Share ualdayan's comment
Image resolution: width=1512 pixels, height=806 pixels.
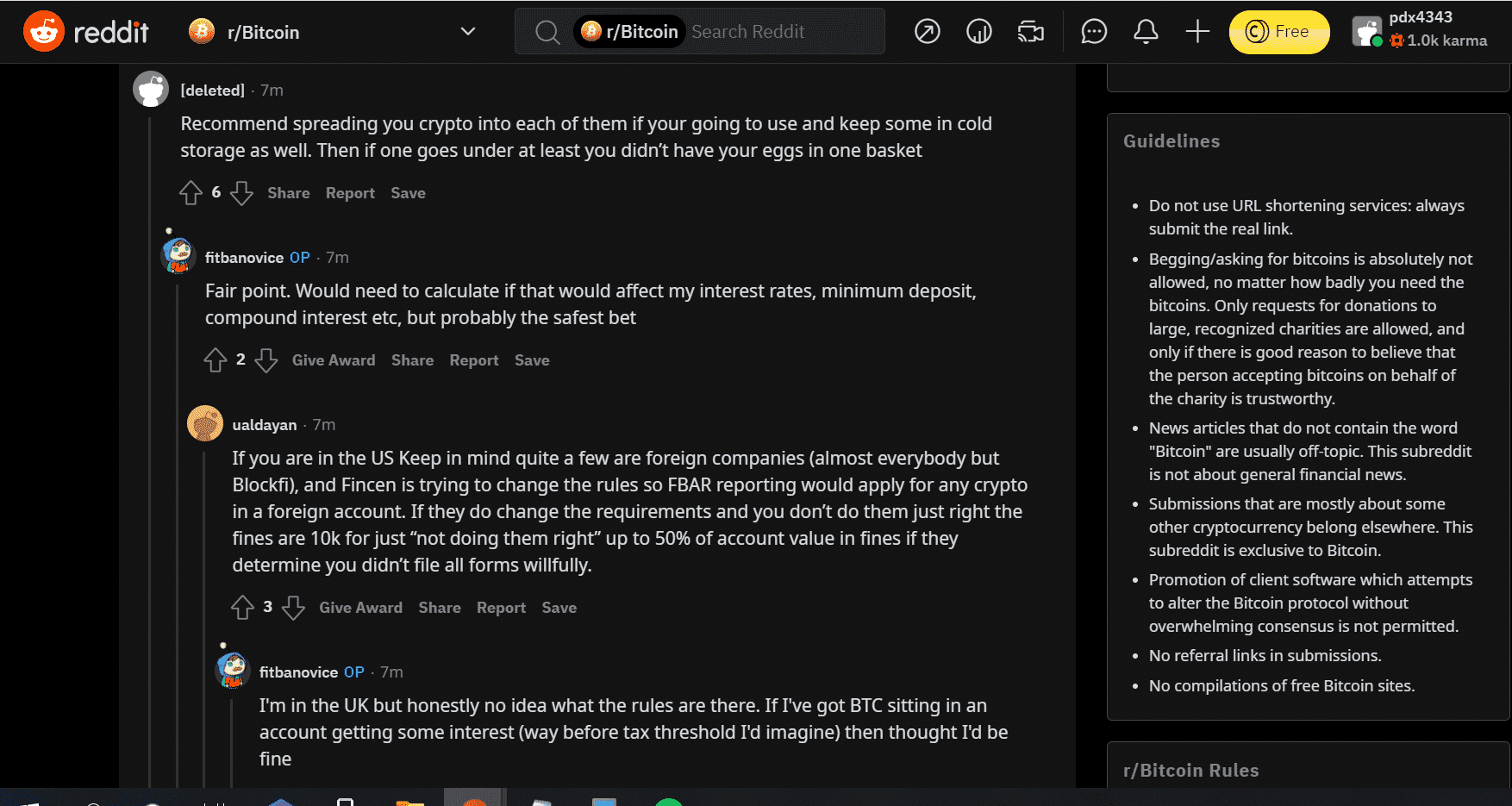440,608
